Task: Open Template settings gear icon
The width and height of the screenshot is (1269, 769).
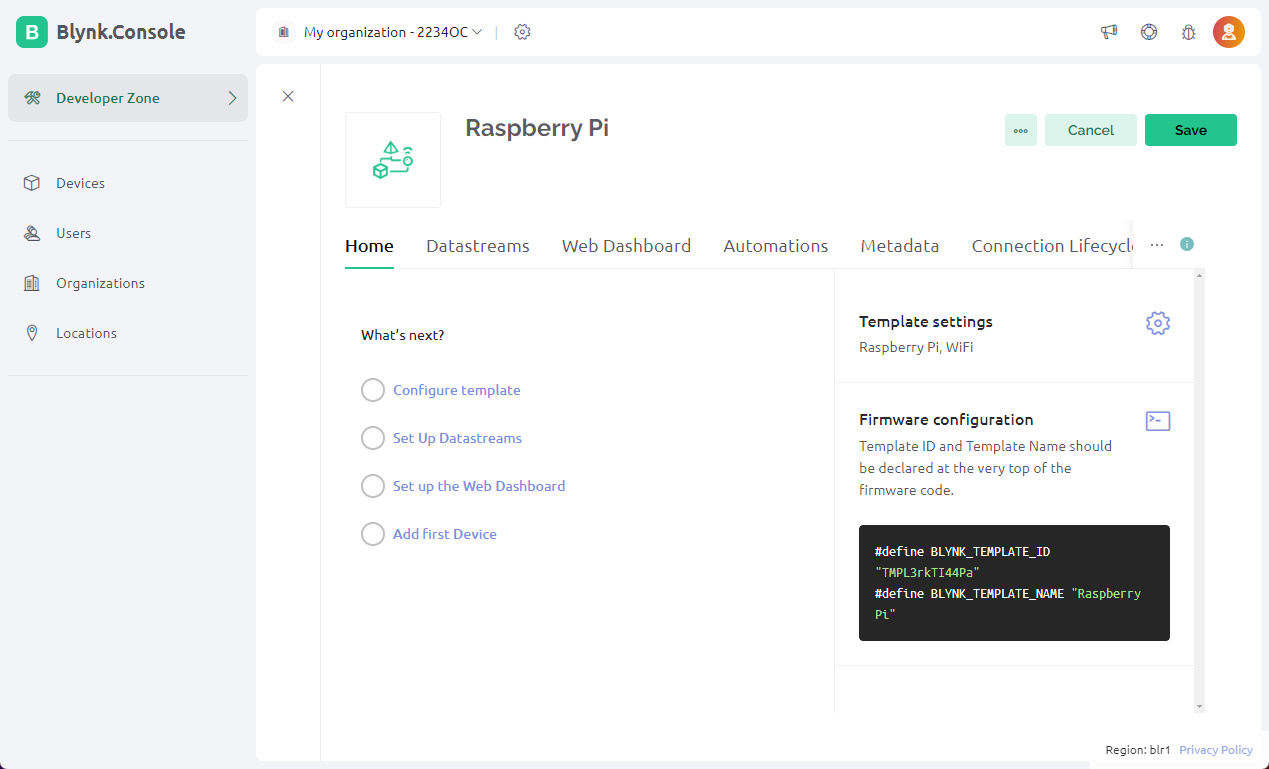Action: (x=1158, y=323)
